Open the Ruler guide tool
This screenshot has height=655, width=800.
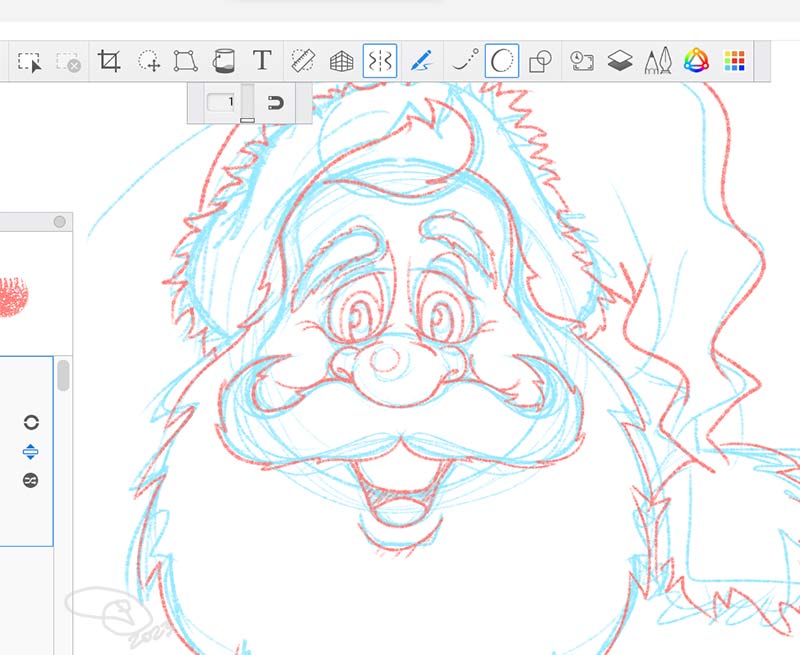point(303,61)
